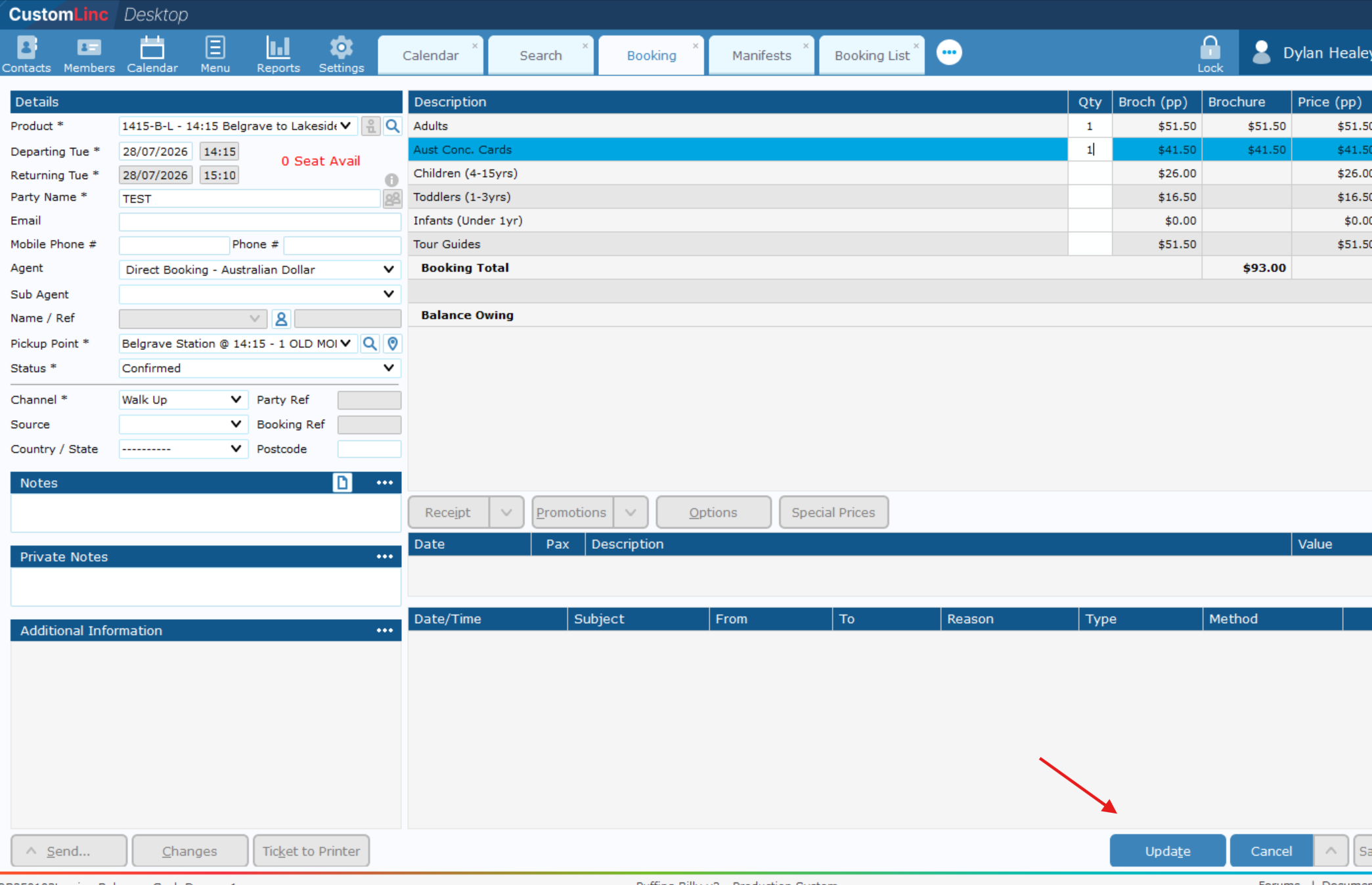The height and width of the screenshot is (885, 1372).
Task: Click the Name / Ref person icon
Action: click(x=281, y=318)
